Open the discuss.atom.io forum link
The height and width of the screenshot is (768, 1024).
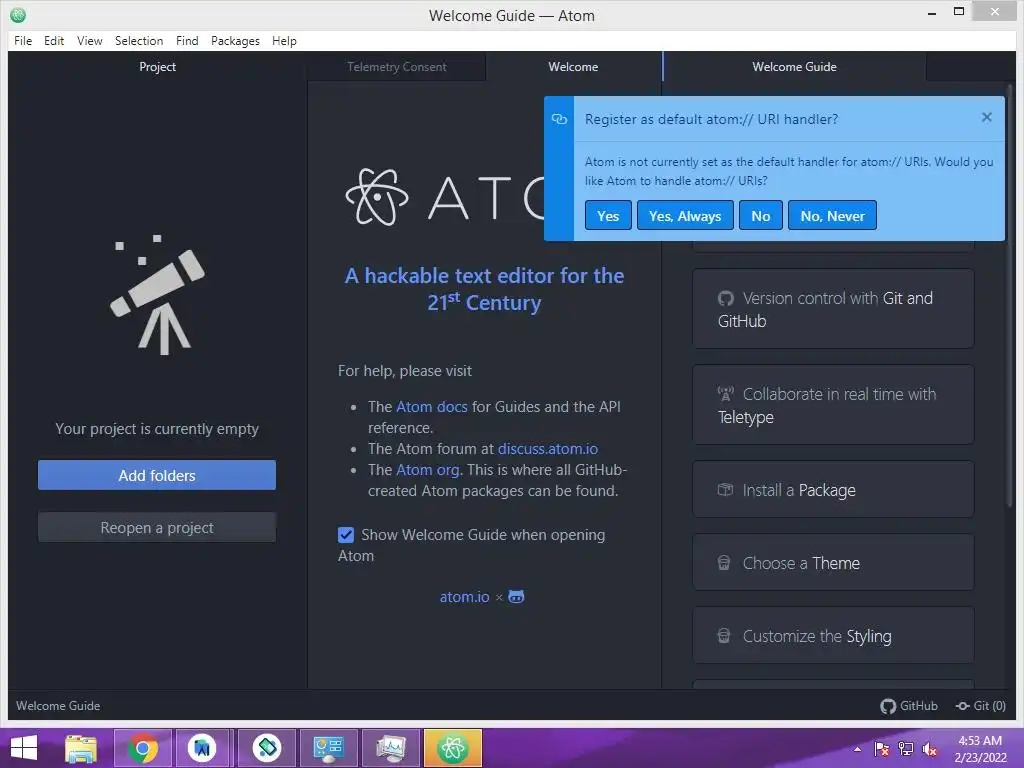[548, 449]
